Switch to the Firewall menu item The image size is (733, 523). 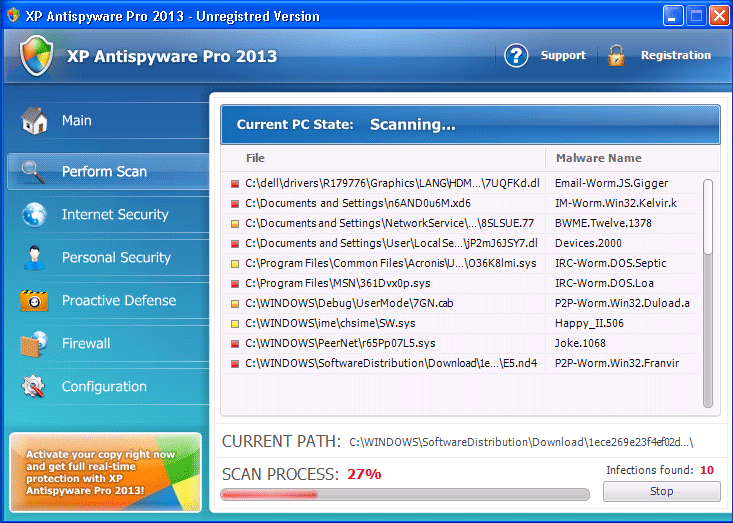[86, 344]
